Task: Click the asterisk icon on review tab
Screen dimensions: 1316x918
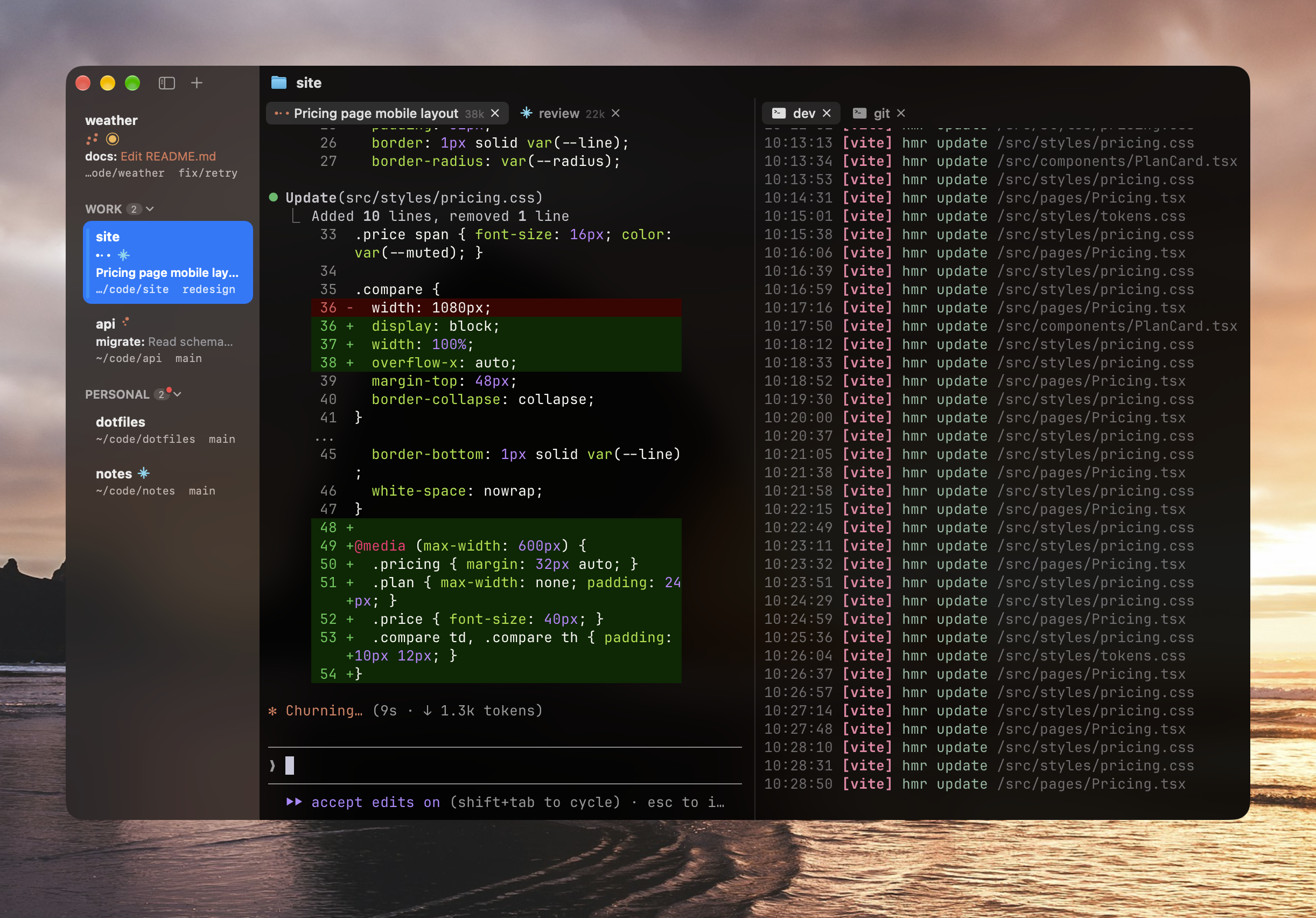Action: (x=526, y=113)
